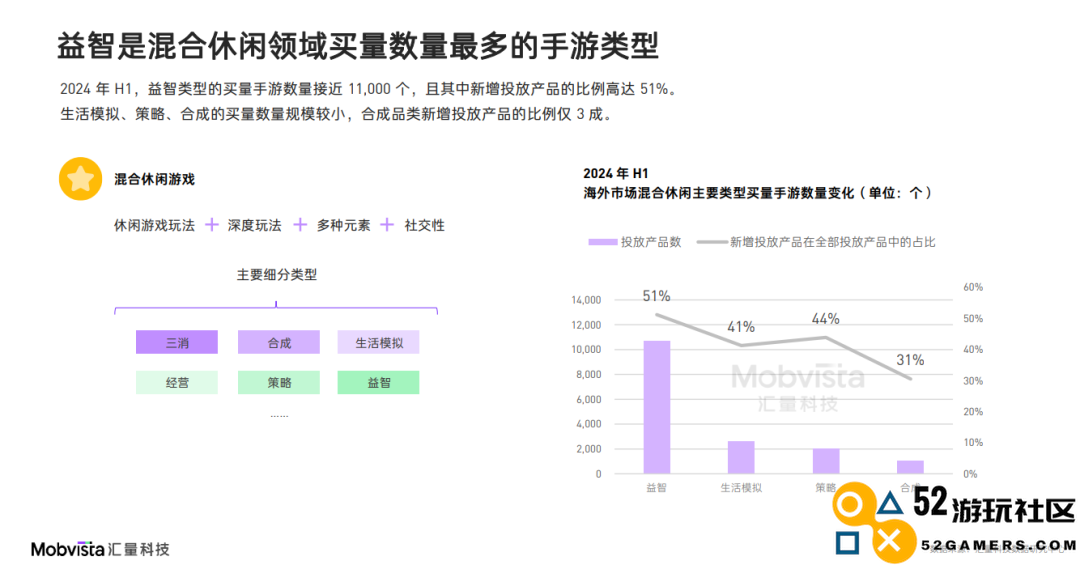Image resolution: width=1080 pixels, height=565 pixels.
Task: Select the purple 合成 category box
Action: pos(279,342)
